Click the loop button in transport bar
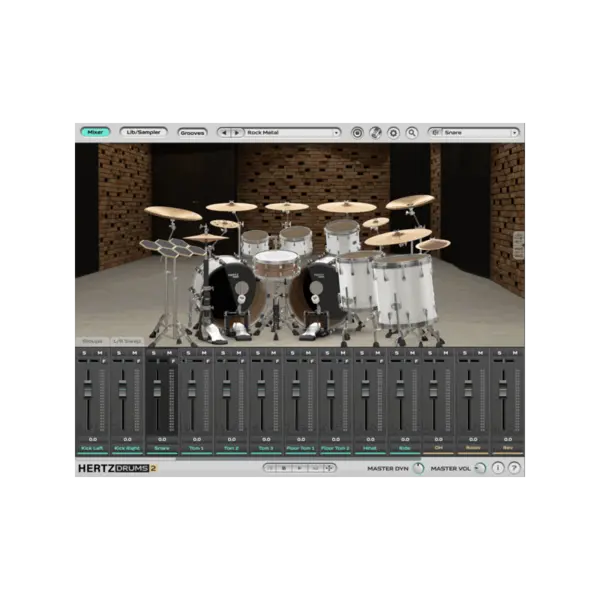This screenshot has width=600, height=600. pyautogui.click(x=315, y=468)
